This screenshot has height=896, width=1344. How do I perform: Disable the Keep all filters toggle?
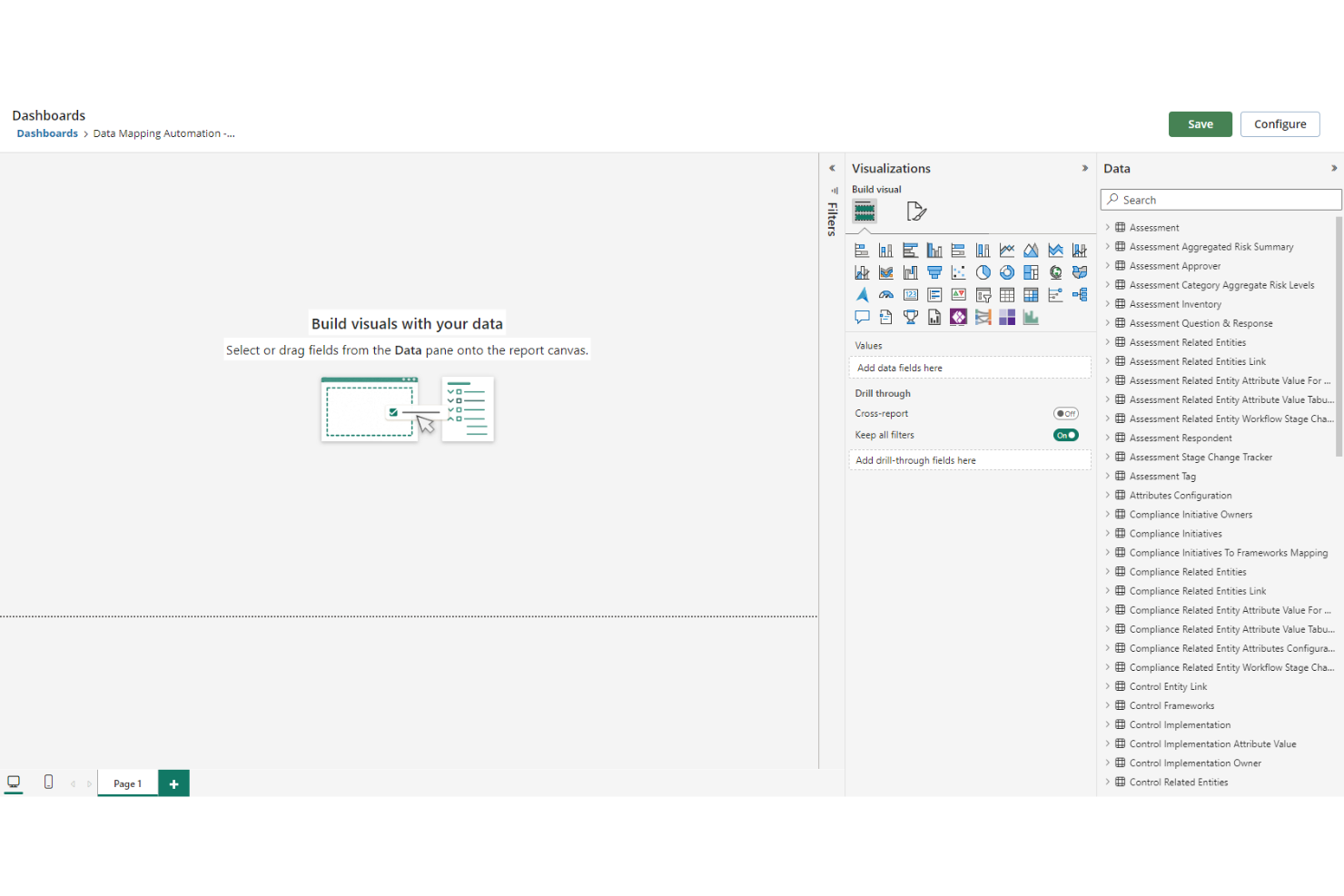click(1065, 435)
